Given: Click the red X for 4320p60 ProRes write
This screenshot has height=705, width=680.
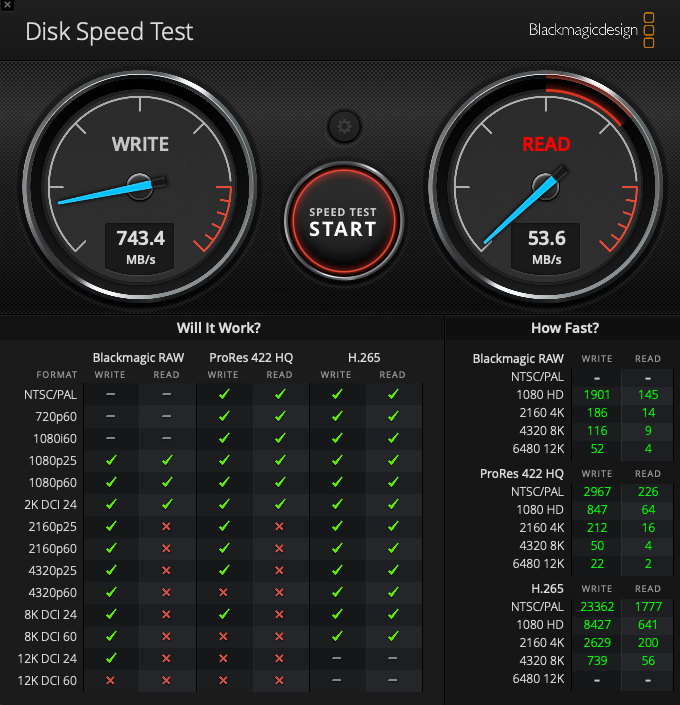Looking at the screenshot, I should tap(223, 593).
